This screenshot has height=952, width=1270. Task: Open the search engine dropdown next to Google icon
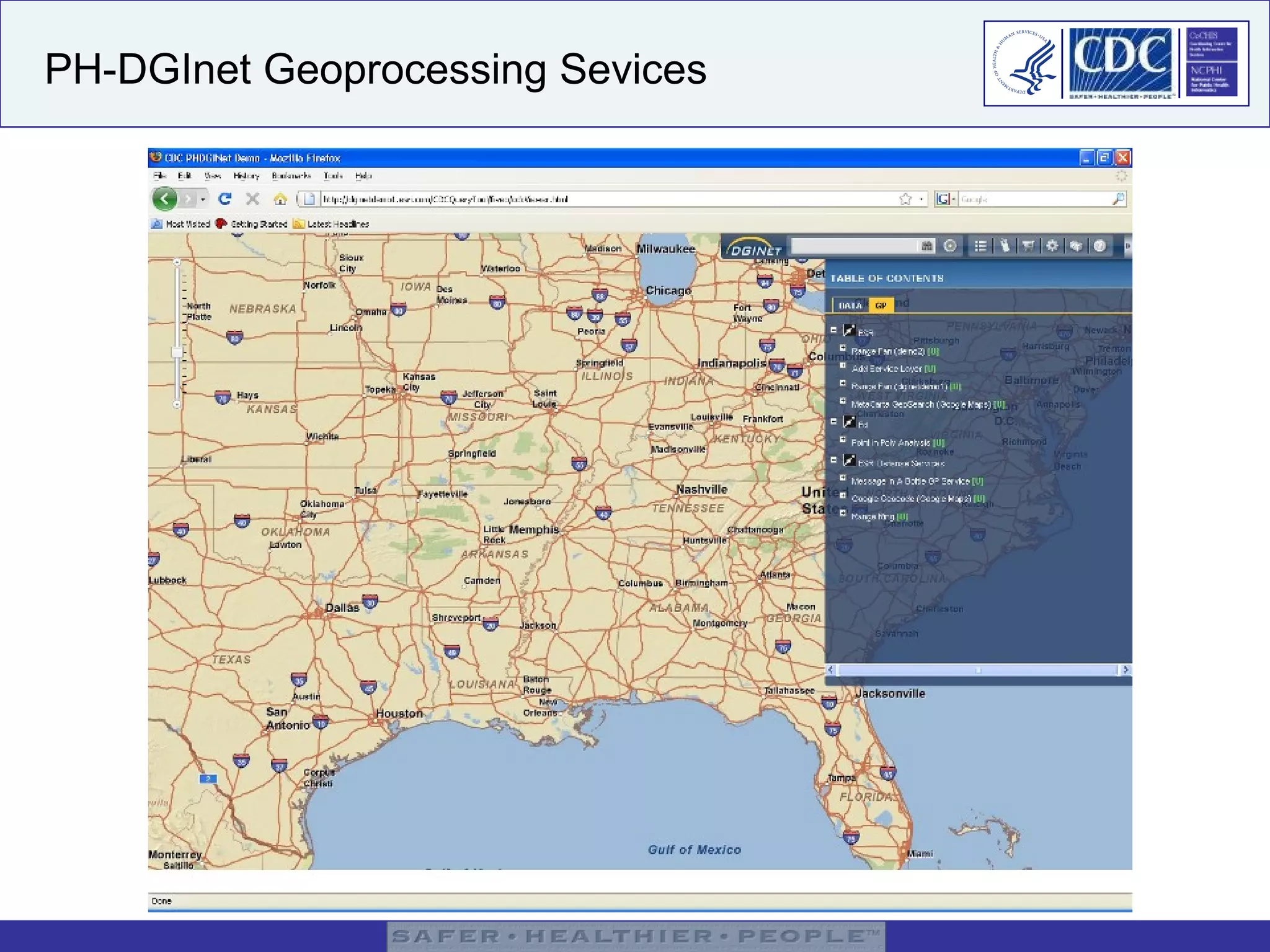[x=954, y=199]
